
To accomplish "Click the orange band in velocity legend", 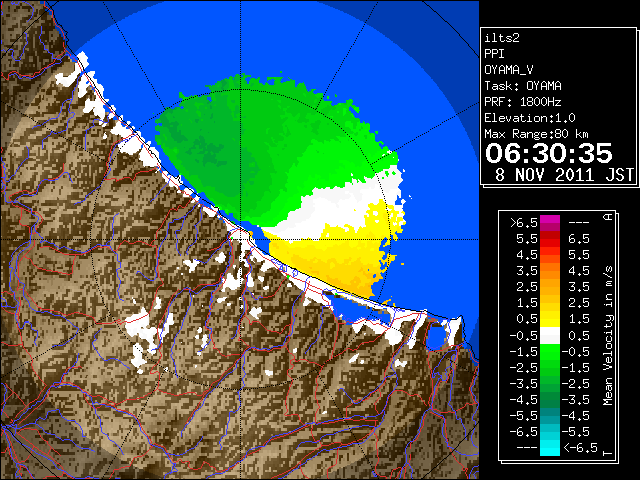I will pyautogui.click(x=550, y=271).
